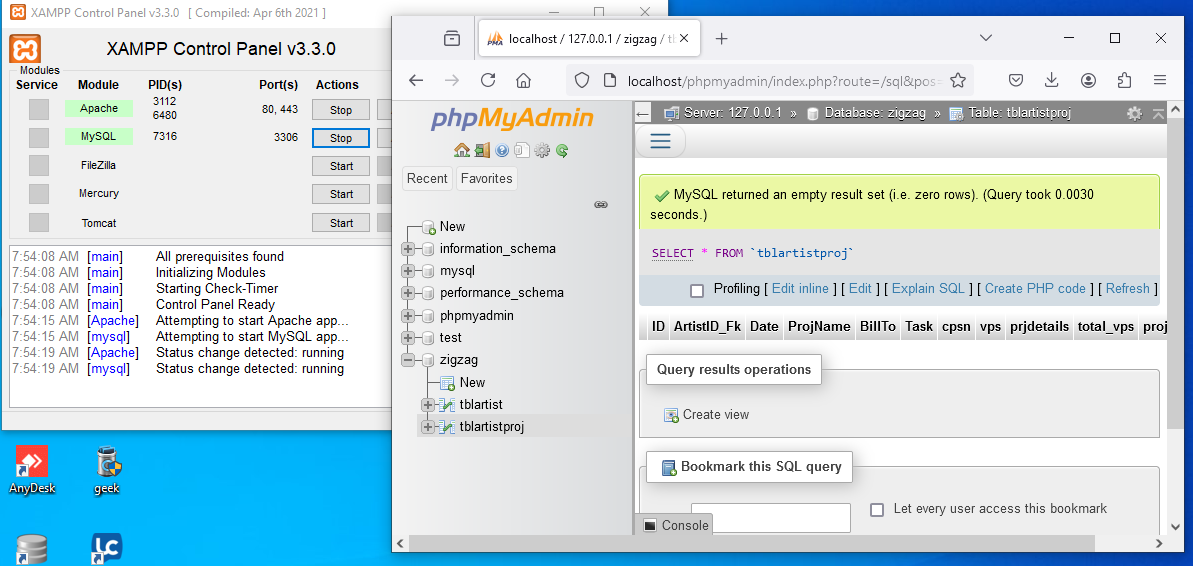Open Recent tables tab
This screenshot has height=566, width=1193.
click(x=428, y=179)
